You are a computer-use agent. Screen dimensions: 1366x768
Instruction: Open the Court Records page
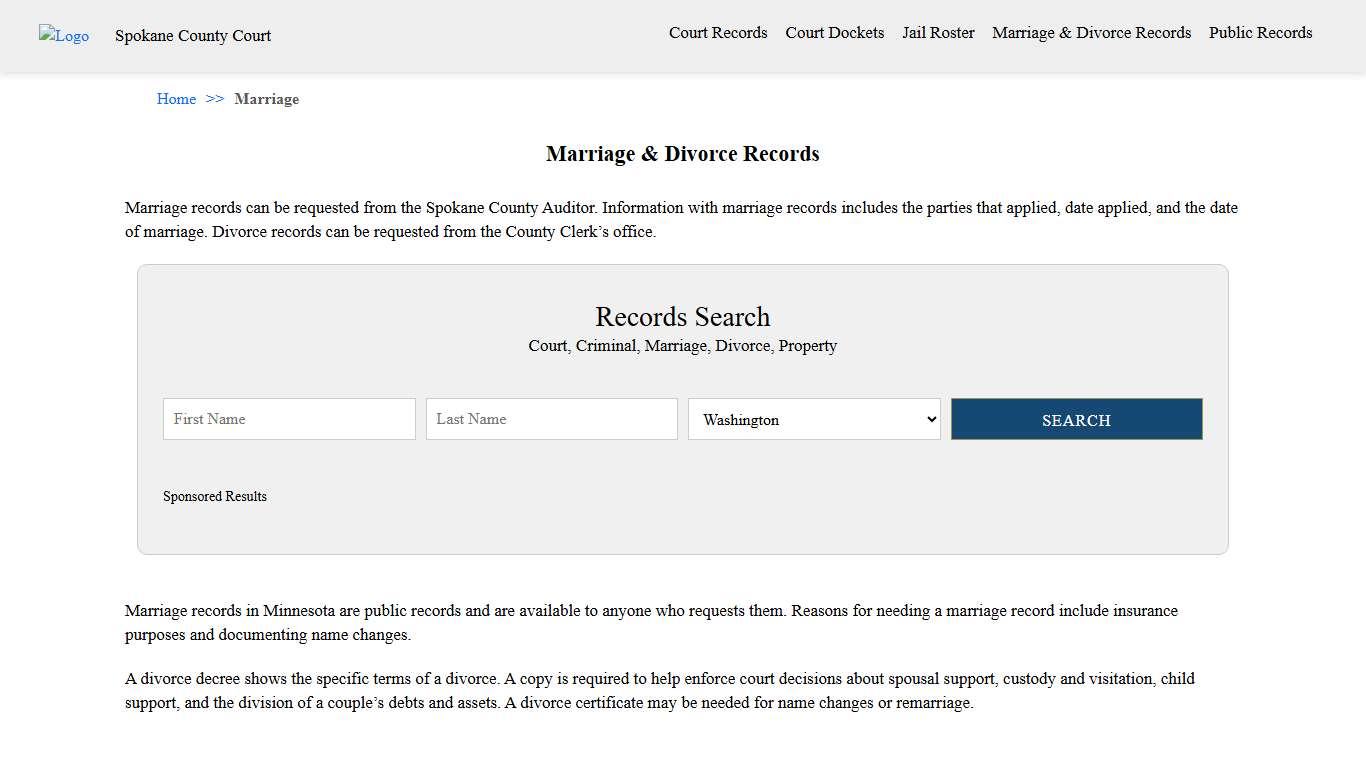tap(718, 32)
